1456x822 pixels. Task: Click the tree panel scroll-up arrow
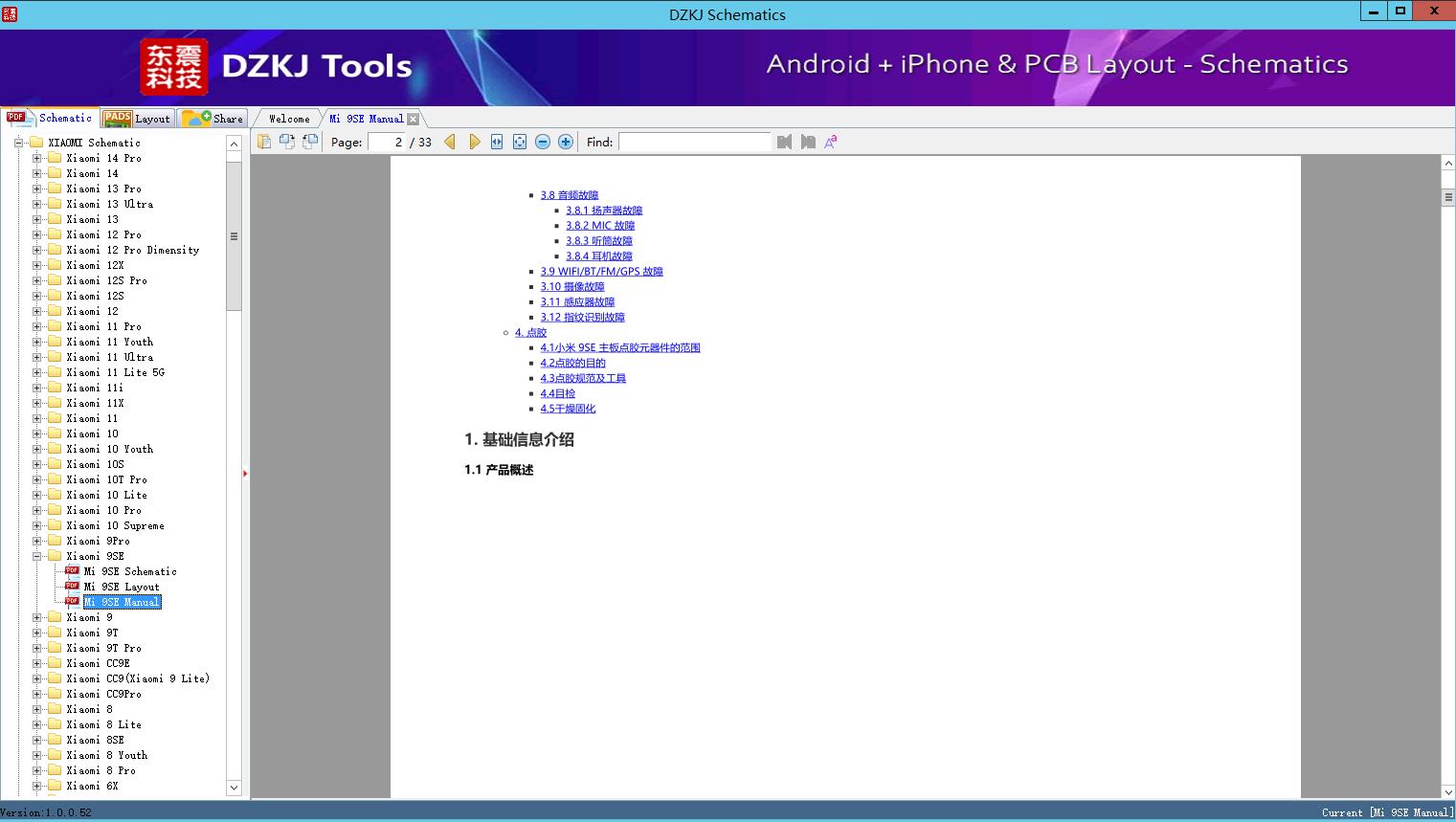click(x=234, y=144)
